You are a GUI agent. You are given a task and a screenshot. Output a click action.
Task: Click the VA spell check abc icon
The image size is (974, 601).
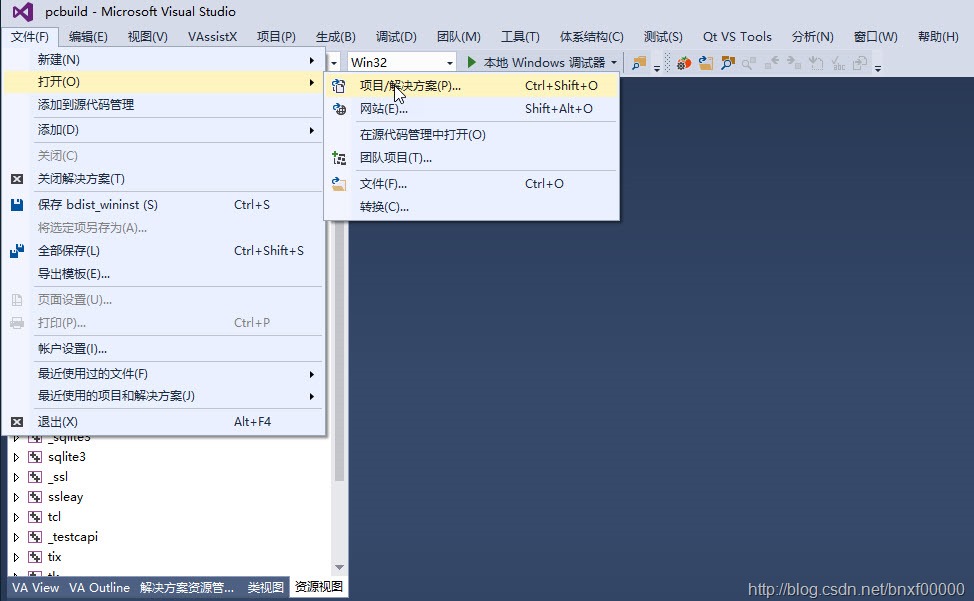[838, 63]
